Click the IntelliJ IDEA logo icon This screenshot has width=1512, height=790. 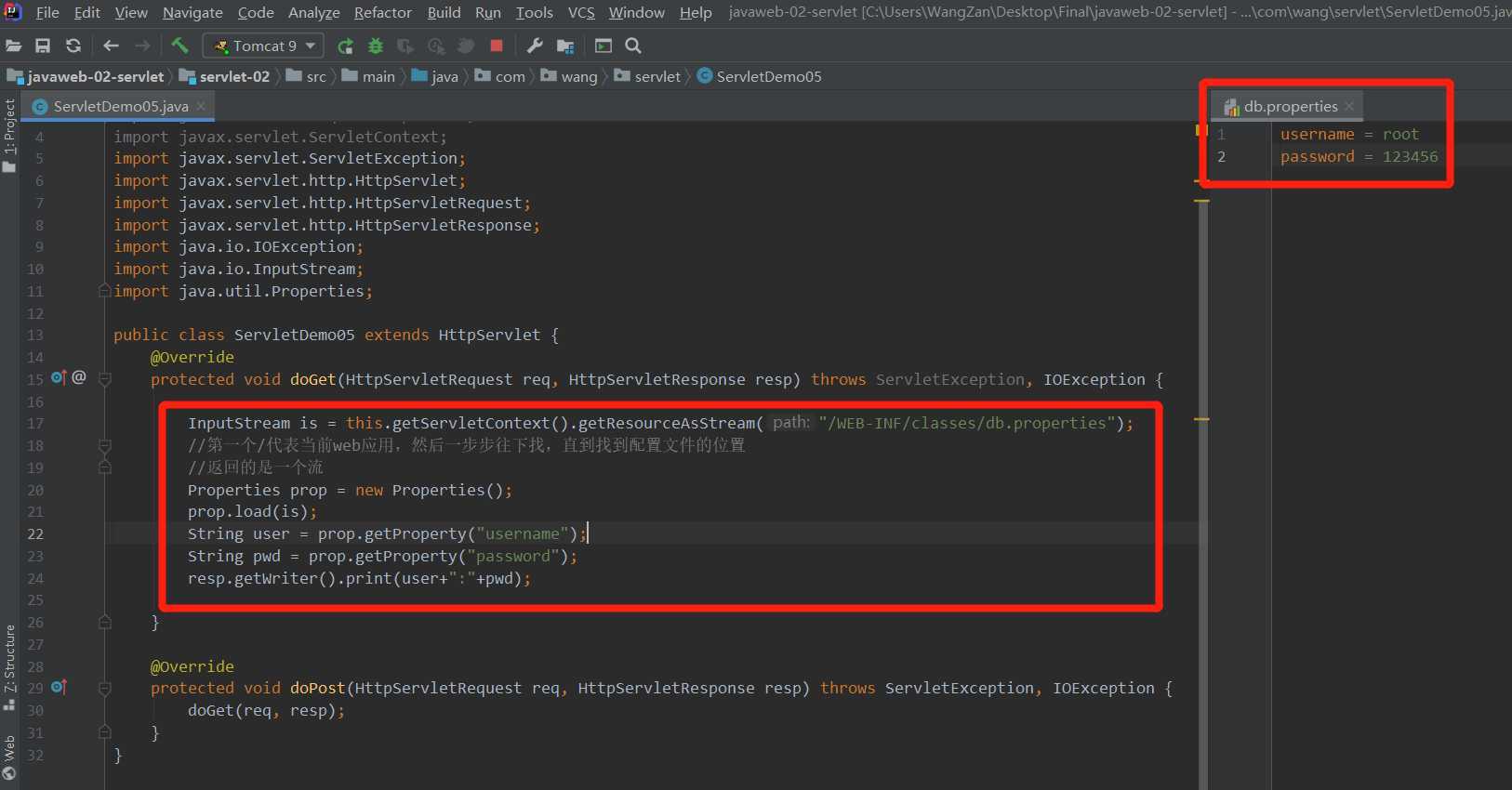[x=13, y=12]
